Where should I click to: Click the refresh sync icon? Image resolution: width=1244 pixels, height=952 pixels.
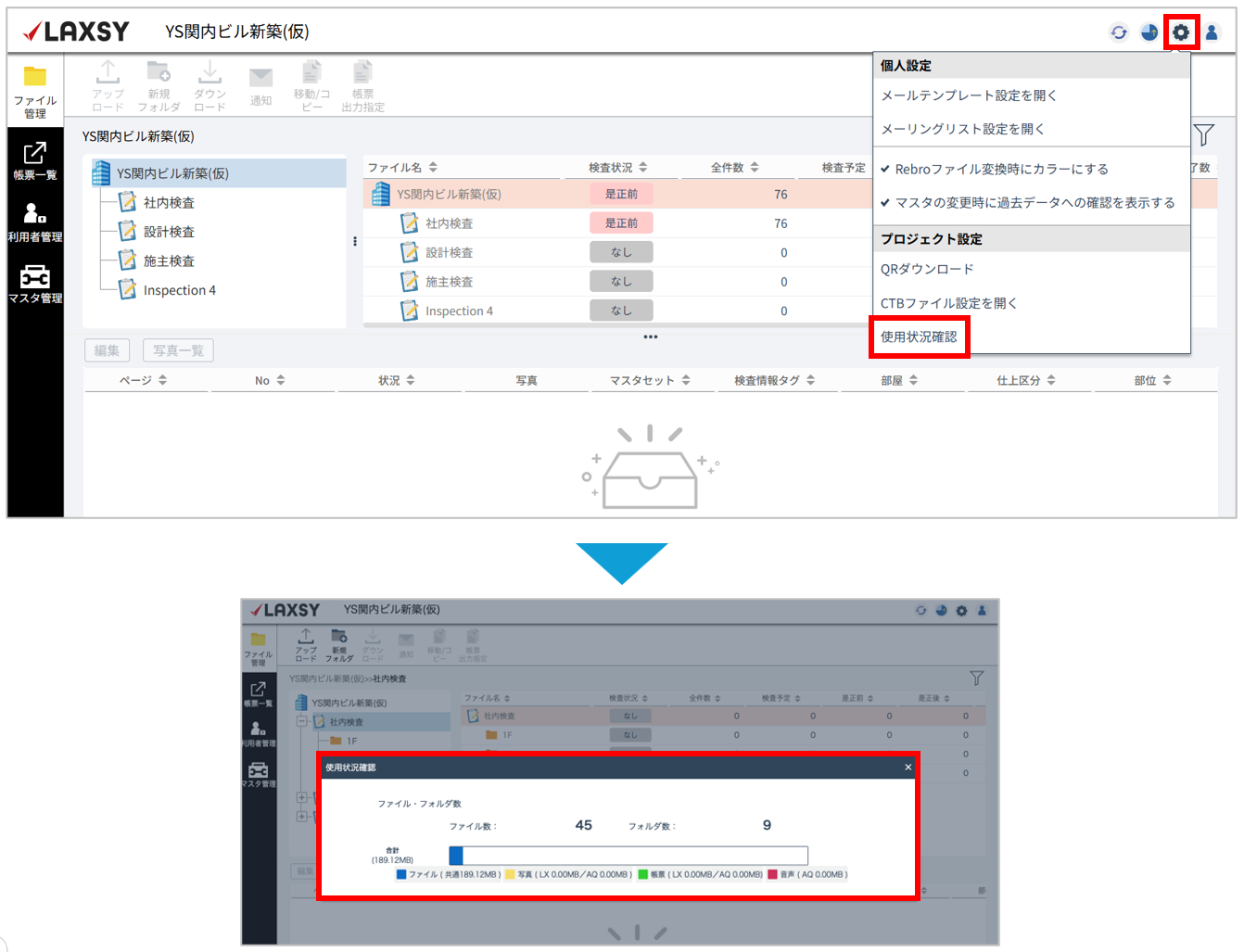pyautogui.click(x=1119, y=32)
